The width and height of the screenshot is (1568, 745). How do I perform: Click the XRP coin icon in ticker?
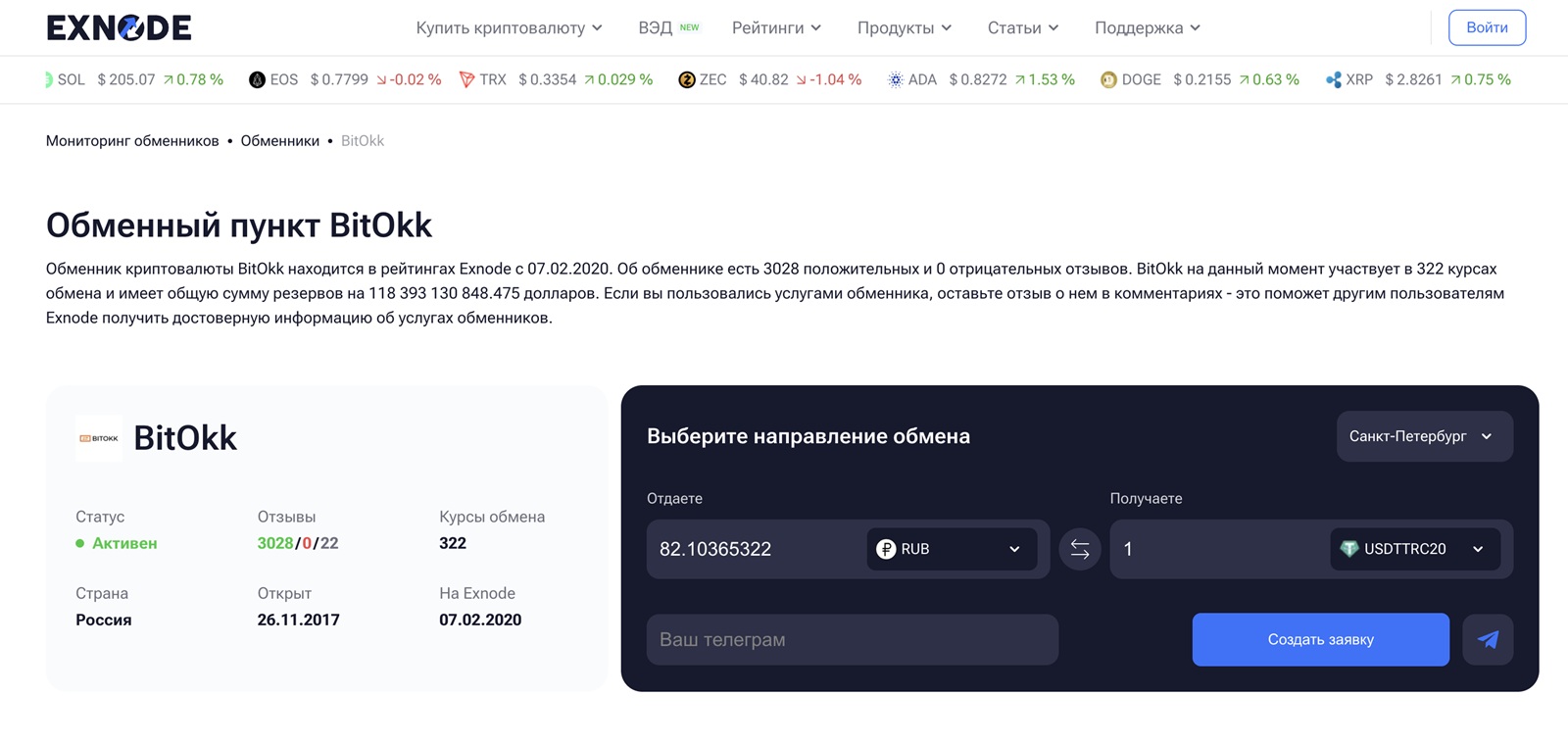click(x=1333, y=79)
